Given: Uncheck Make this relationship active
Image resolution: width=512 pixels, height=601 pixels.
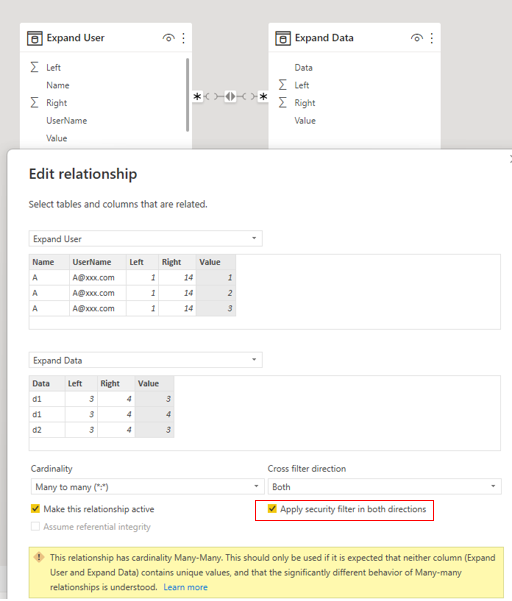Looking at the screenshot, I should click(x=35, y=509).
